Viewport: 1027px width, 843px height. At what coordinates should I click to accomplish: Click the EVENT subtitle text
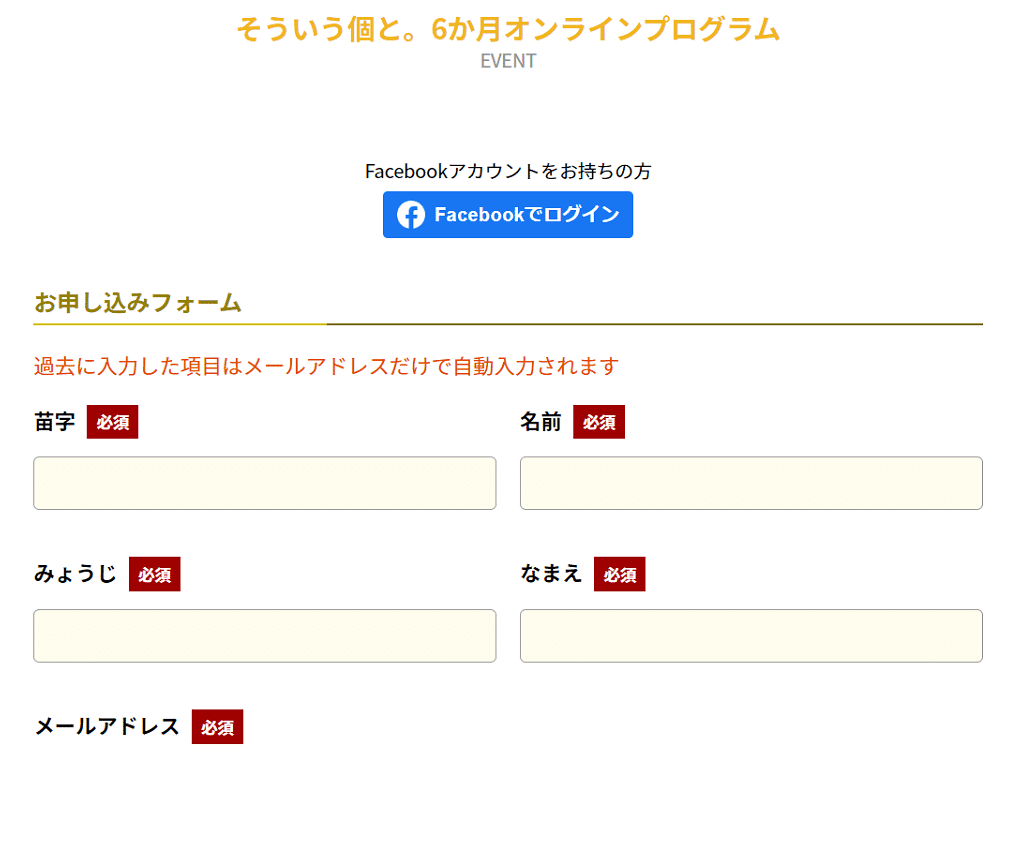(508, 61)
